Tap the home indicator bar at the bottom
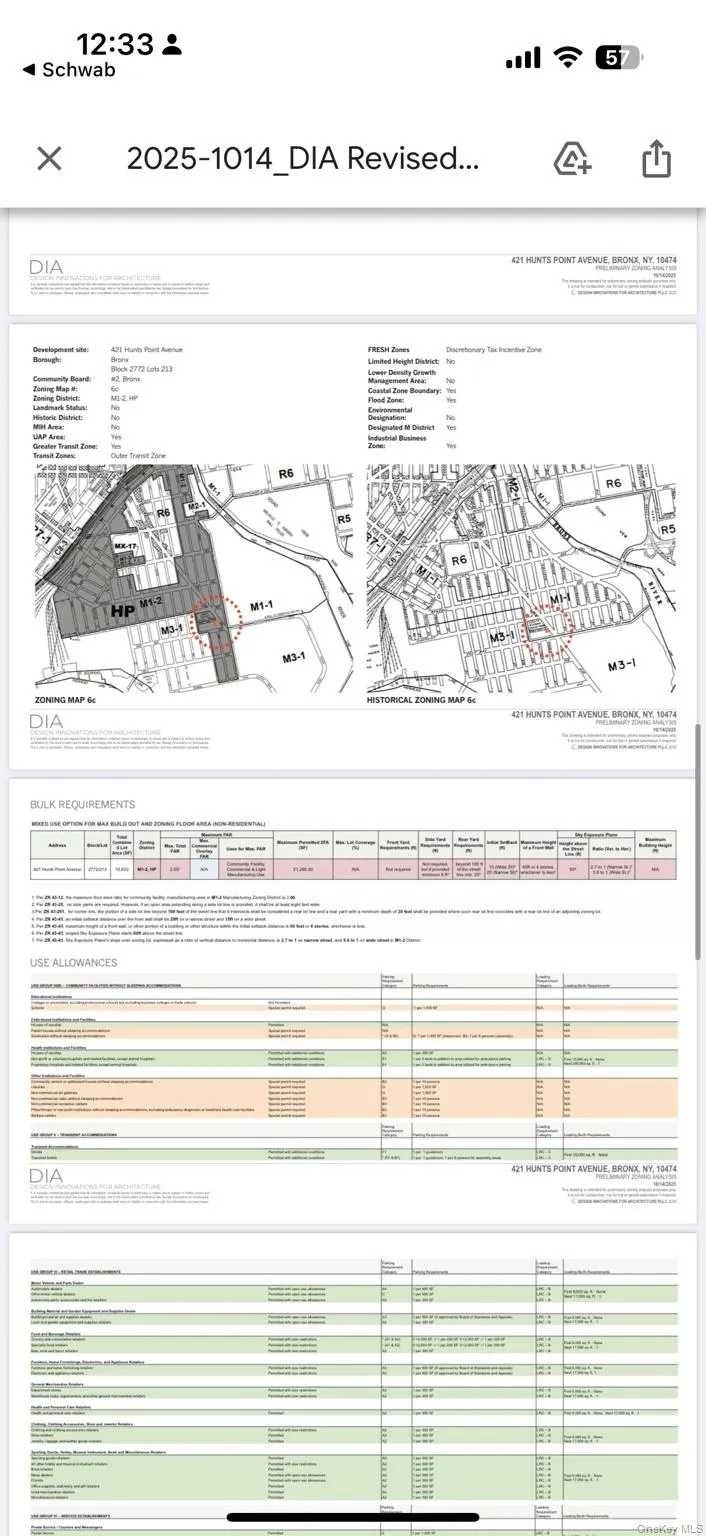Viewport: 706px width, 1536px height. point(353,1517)
